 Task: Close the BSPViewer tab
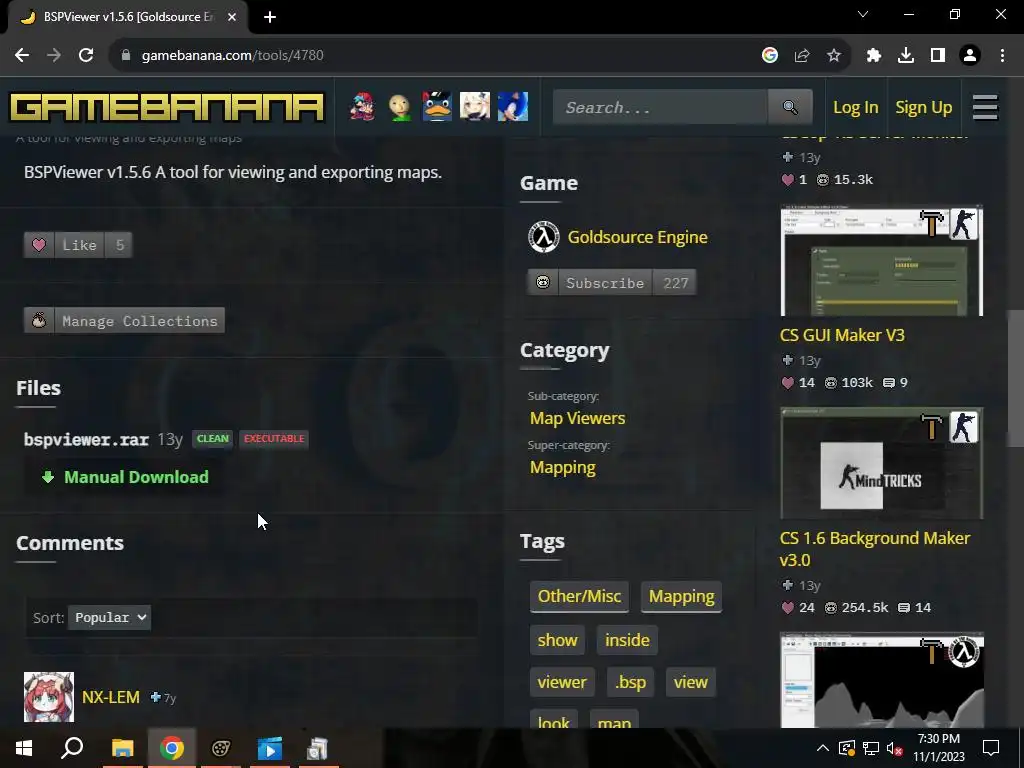click(x=232, y=17)
